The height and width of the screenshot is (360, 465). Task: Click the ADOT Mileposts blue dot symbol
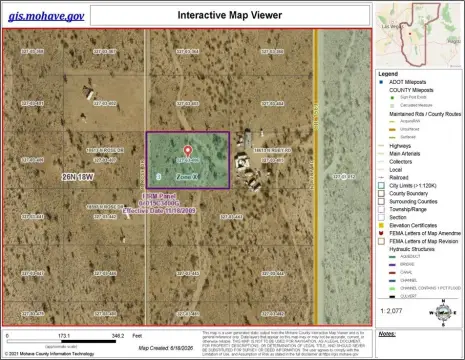coord(381,82)
